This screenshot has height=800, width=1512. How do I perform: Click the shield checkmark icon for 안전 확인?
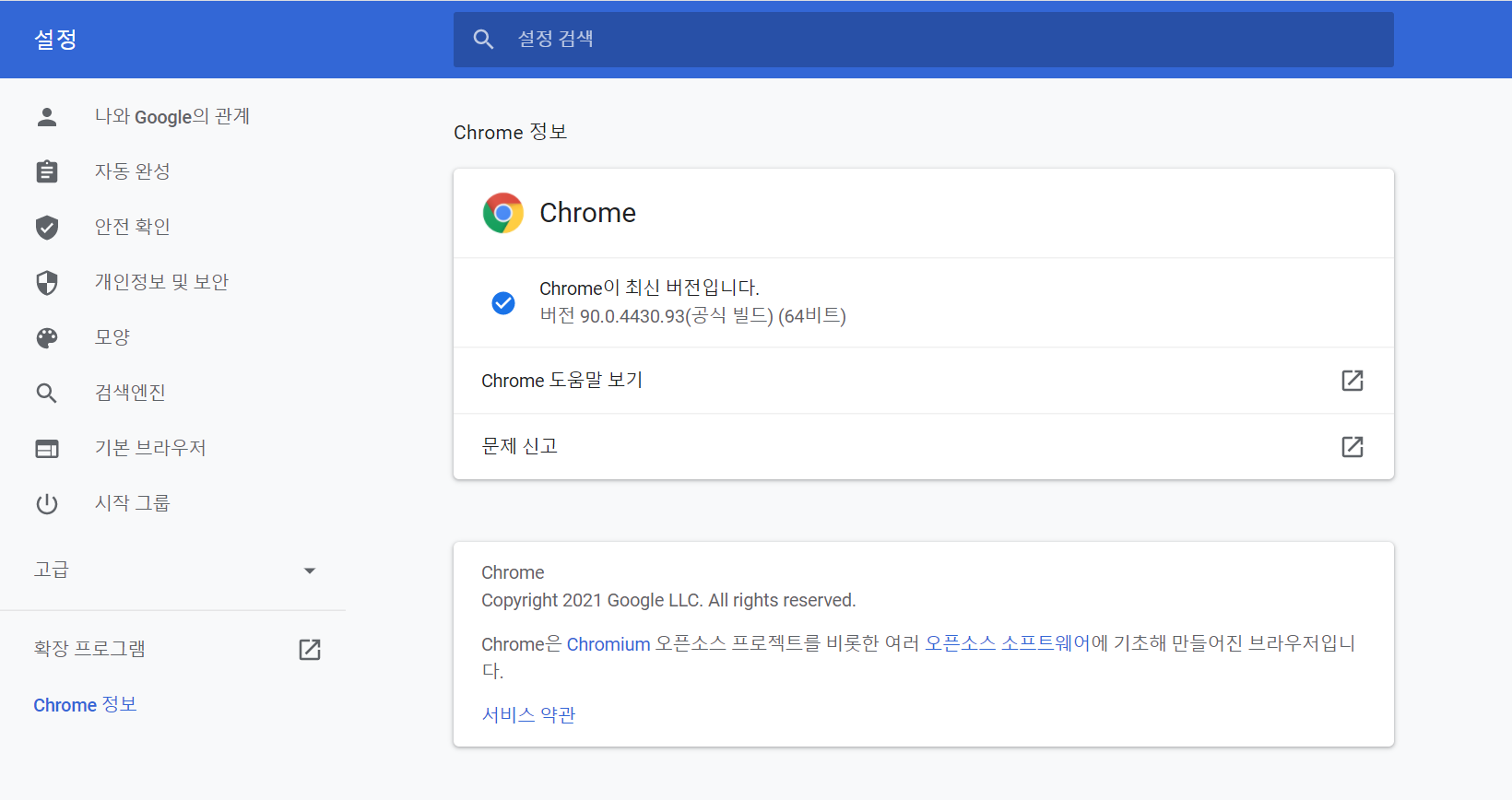(x=47, y=227)
